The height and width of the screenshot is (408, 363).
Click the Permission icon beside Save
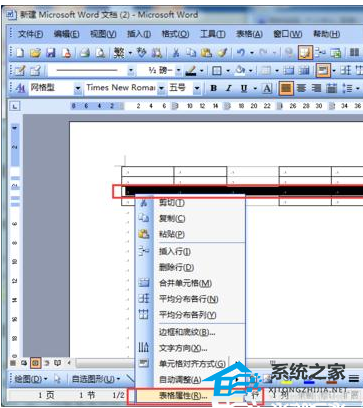pos(66,53)
